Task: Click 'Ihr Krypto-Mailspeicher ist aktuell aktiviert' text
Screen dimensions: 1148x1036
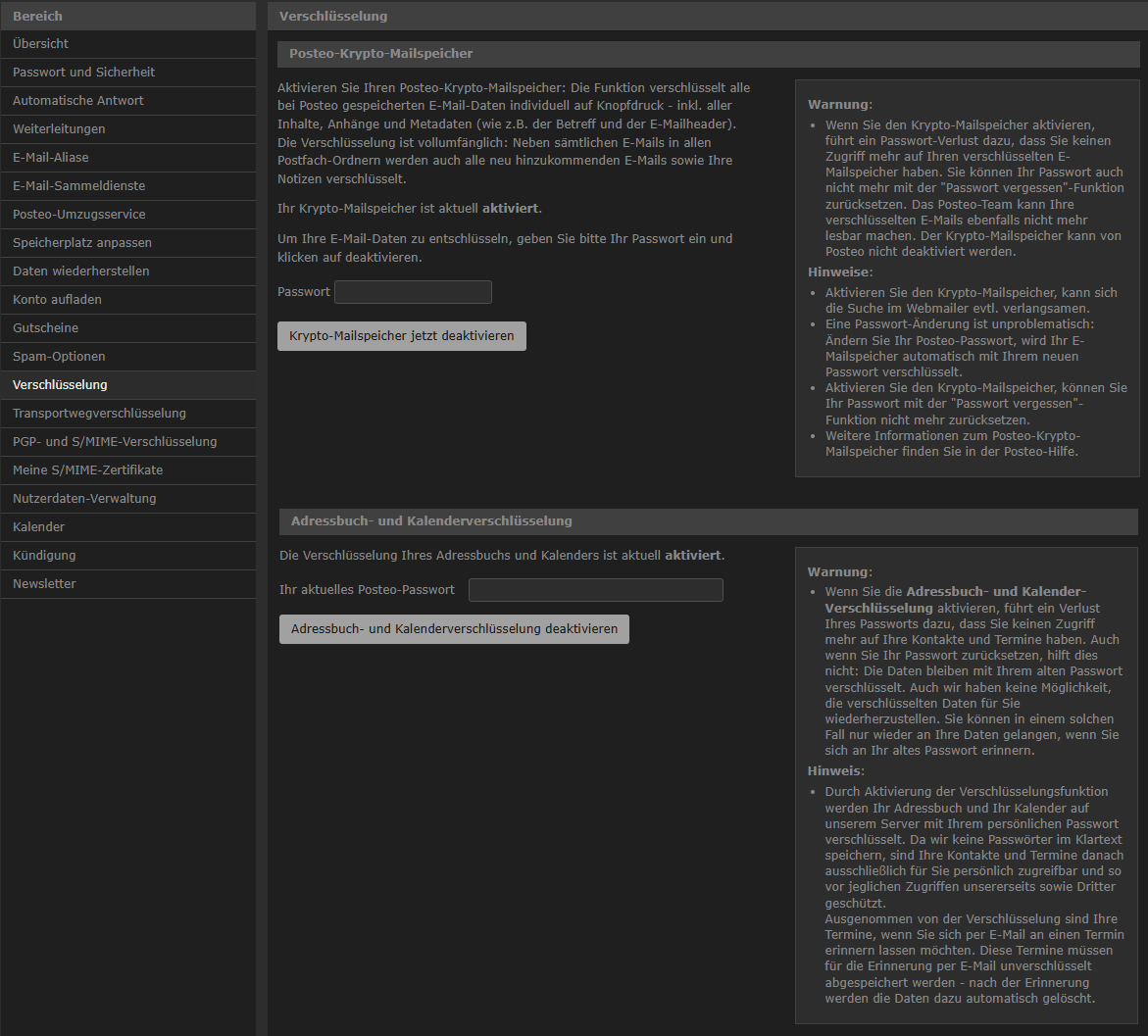Action: click(x=409, y=209)
